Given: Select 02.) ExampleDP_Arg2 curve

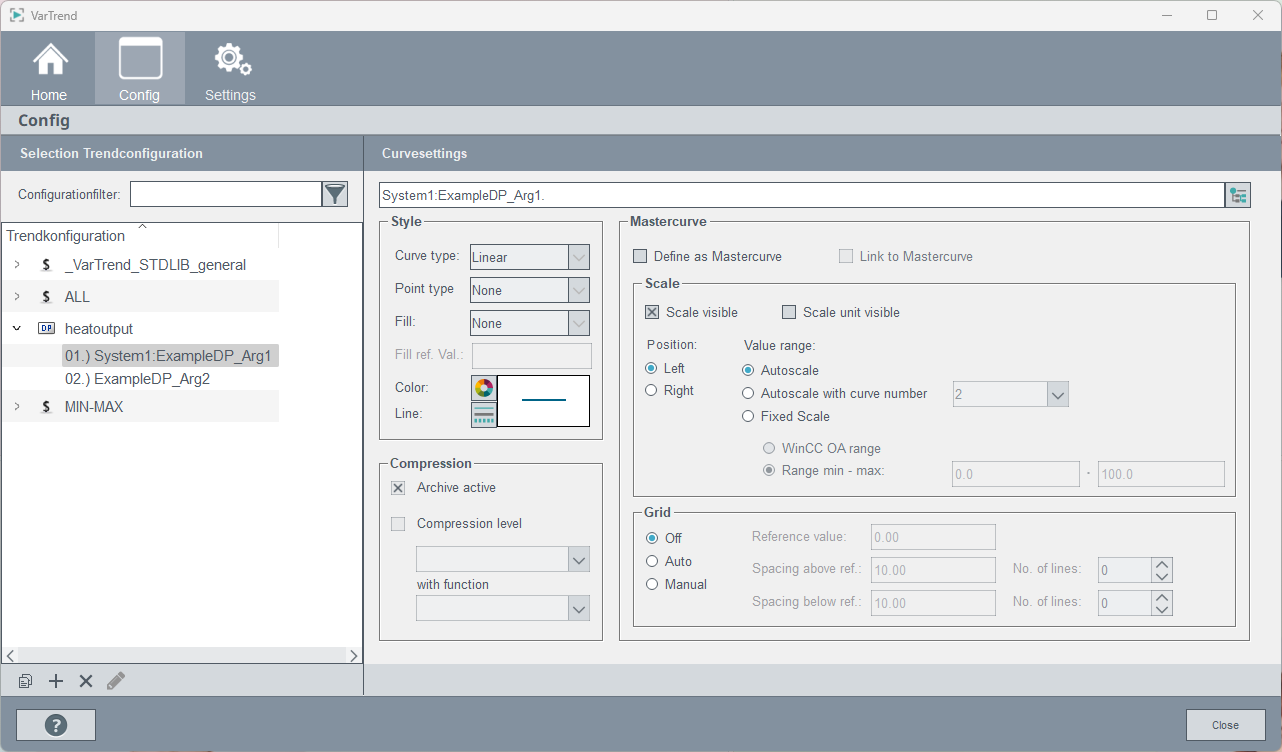Looking at the screenshot, I should (x=137, y=379).
